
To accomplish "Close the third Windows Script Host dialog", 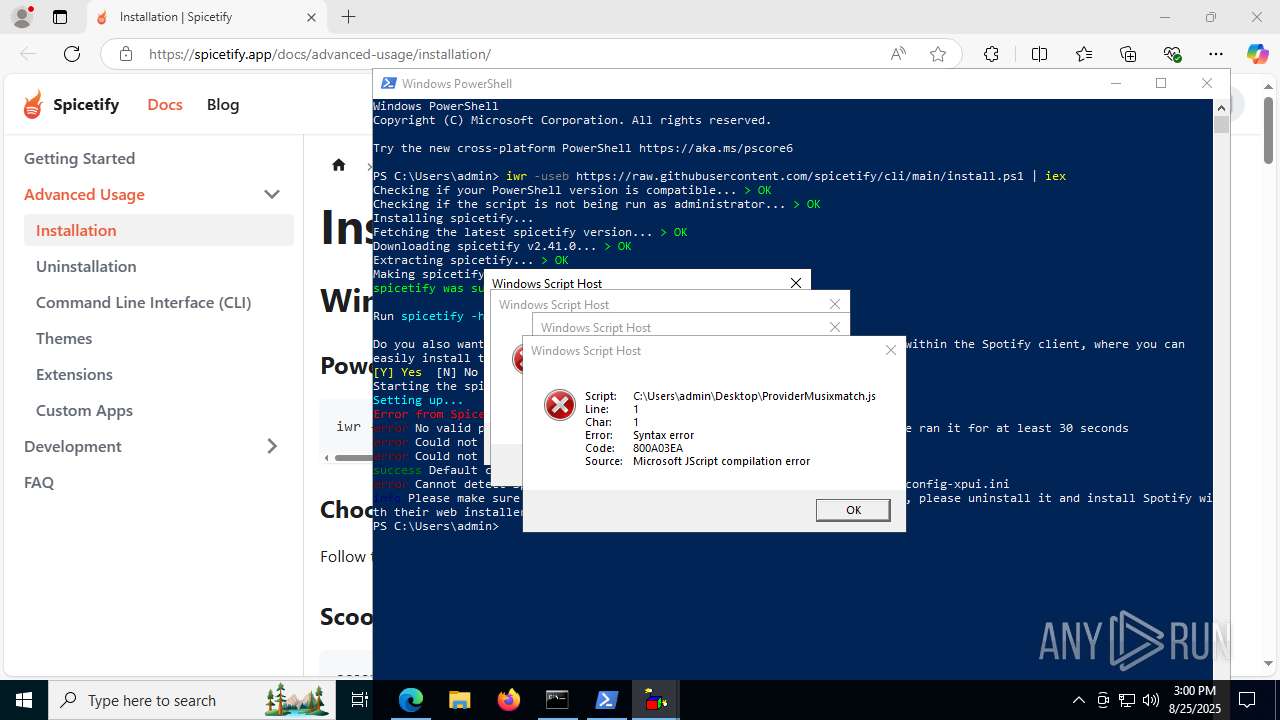I will [x=835, y=327].
